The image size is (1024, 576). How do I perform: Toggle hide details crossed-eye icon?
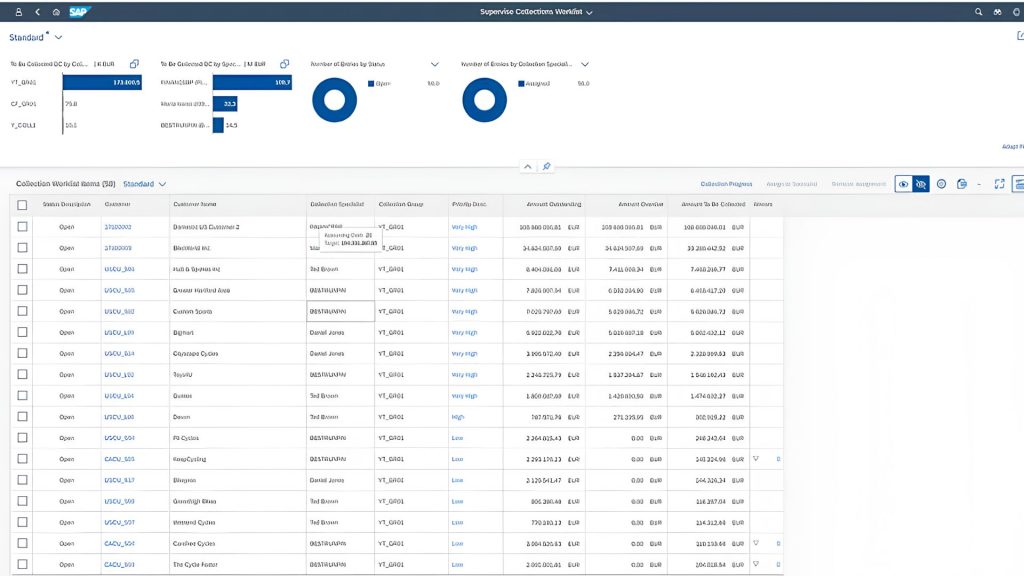coord(921,184)
